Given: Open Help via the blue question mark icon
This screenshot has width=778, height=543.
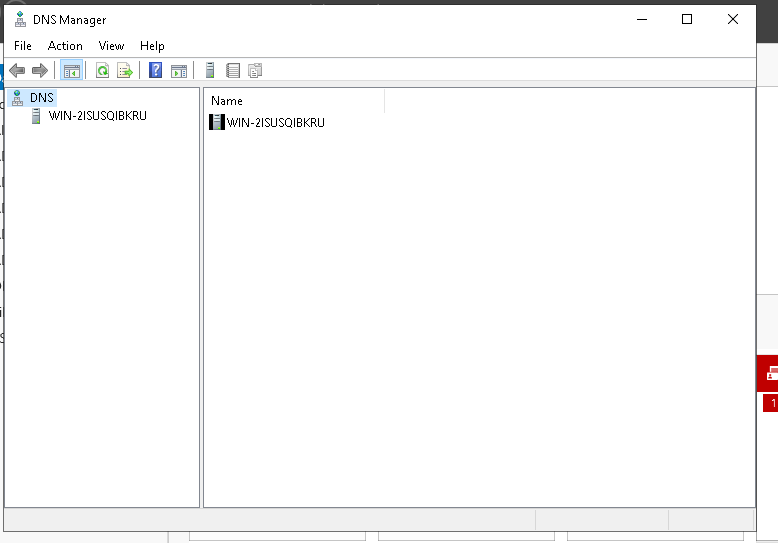Looking at the screenshot, I should pyautogui.click(x=155, y=70).
